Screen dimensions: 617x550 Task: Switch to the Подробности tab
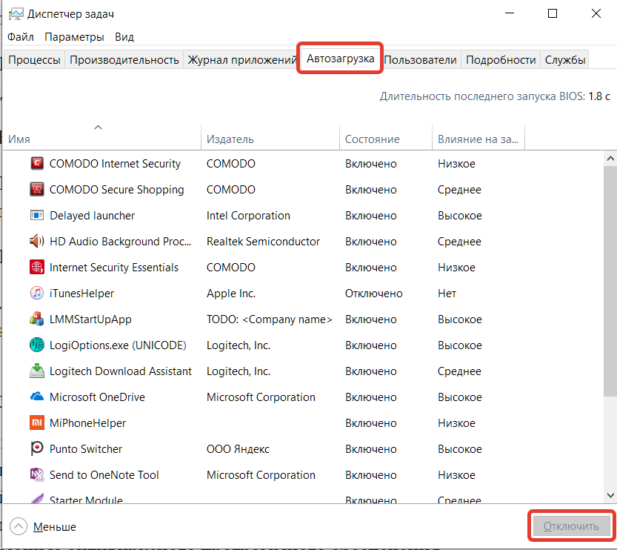(x=501, y=60)
